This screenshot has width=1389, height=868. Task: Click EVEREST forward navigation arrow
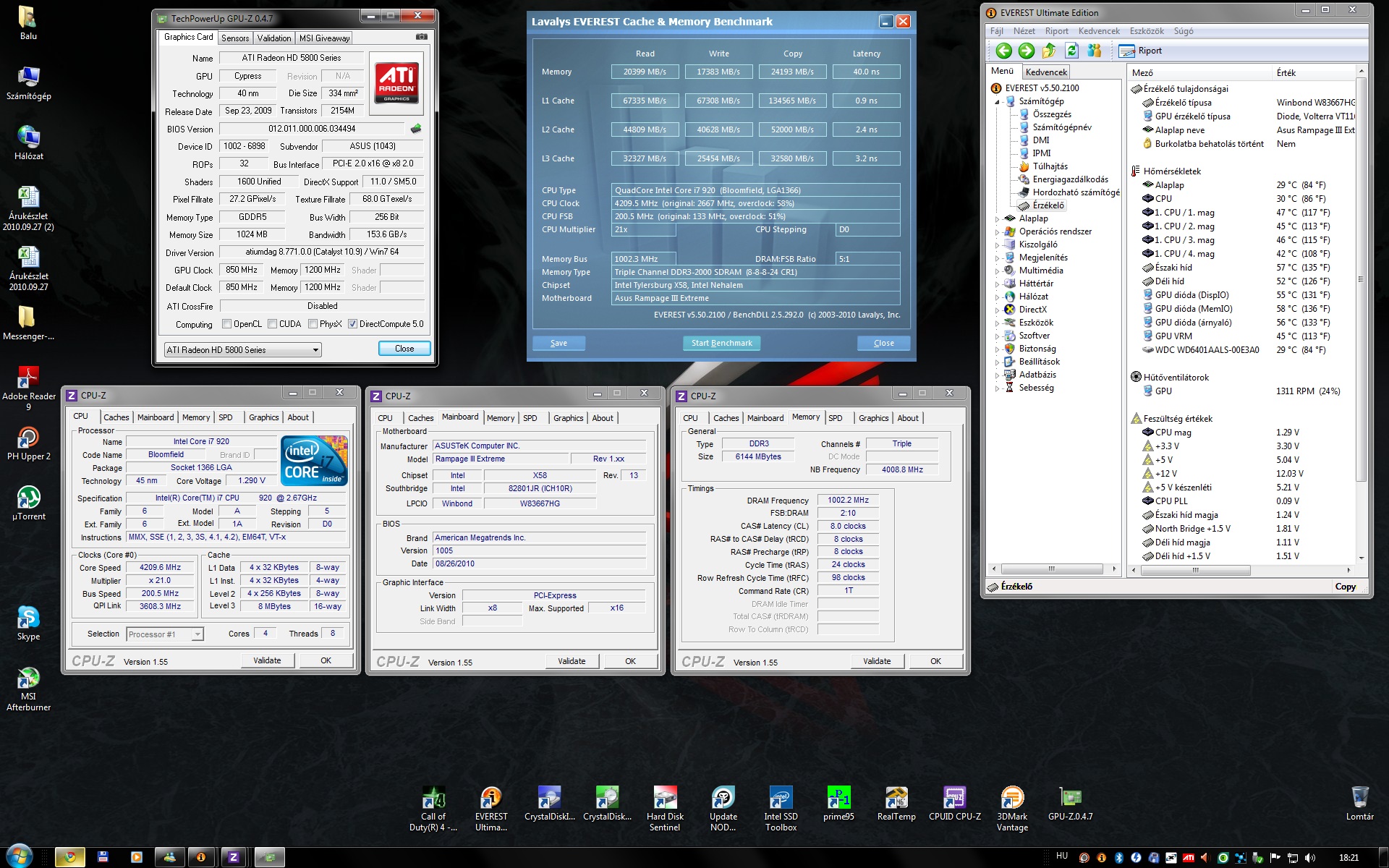click(x=1026, y=51)
